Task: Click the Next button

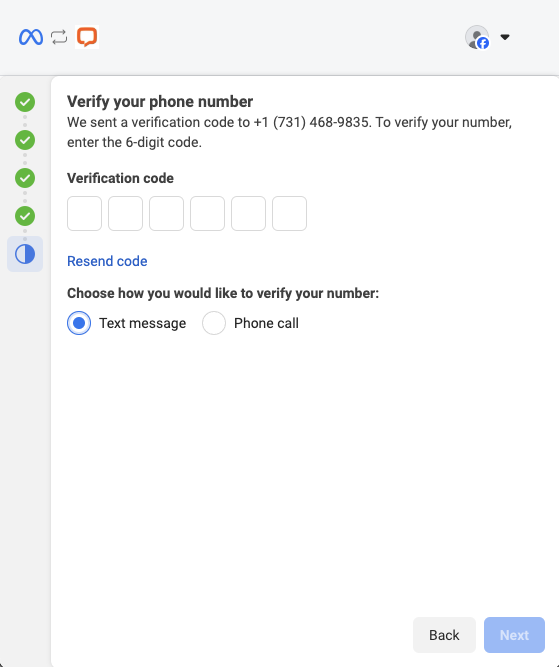Action: point(514,635)
